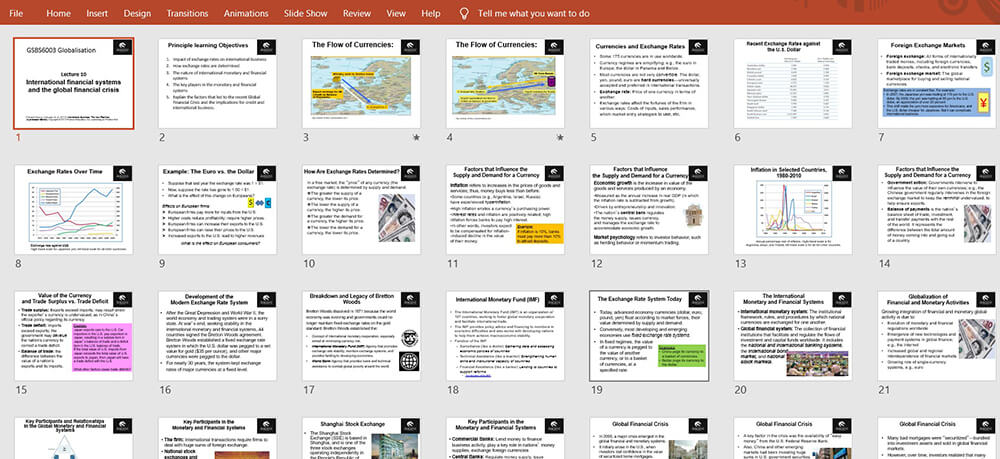Select slide 12 about economic growth factors
The image size is (1000, 459).
[x=649, y=209]
